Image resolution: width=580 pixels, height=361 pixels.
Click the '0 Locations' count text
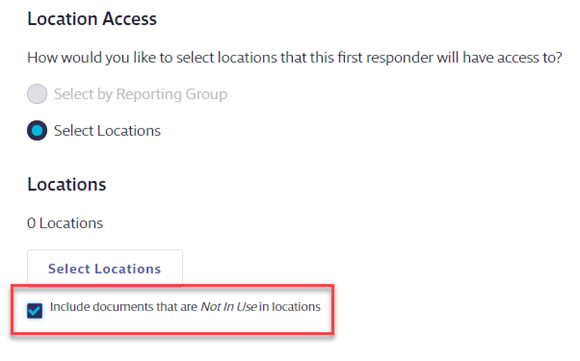click(x=65, y=223)
